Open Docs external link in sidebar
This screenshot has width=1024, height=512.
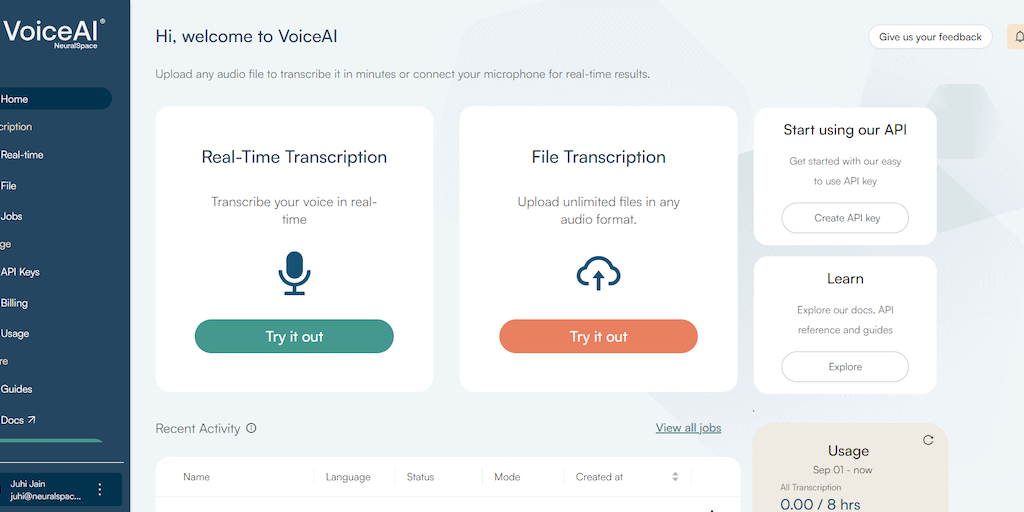[x=18, y=420]
